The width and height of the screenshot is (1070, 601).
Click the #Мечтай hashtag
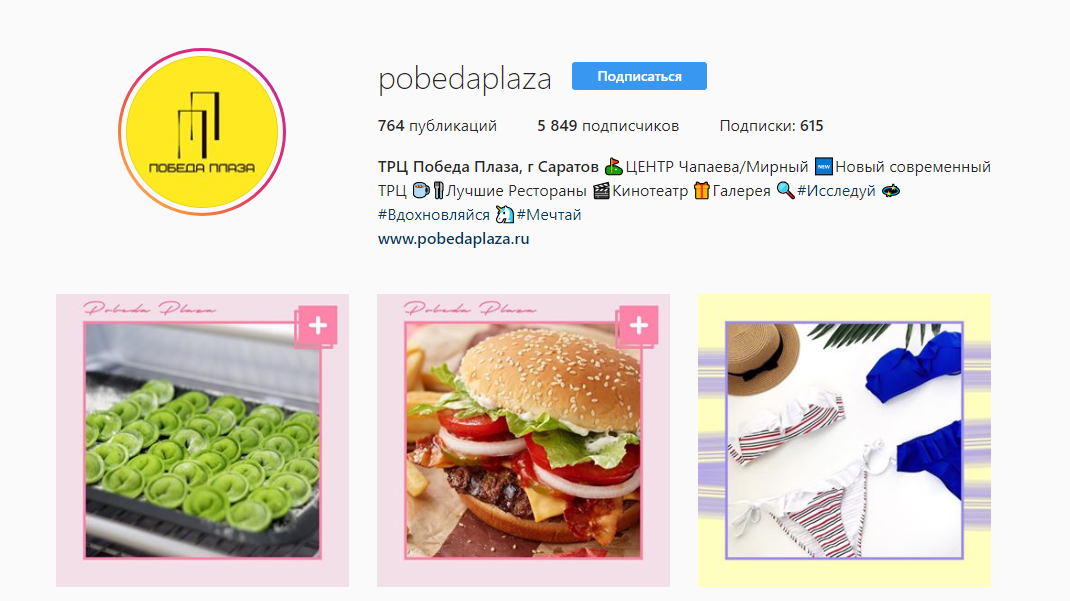tap(549, 215)
